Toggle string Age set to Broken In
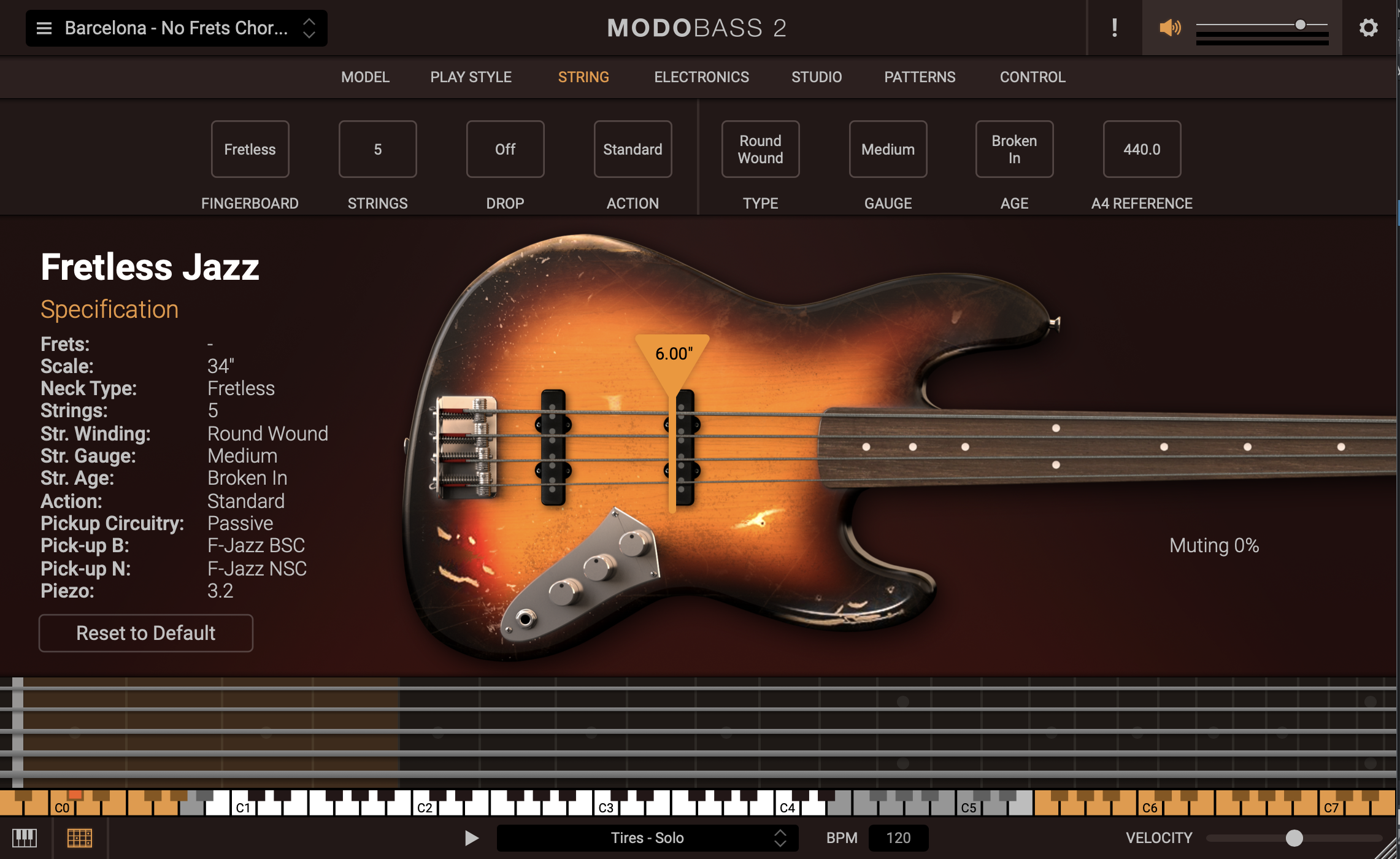Viewport: 1400px width, 859px height. pos(1013,149)
